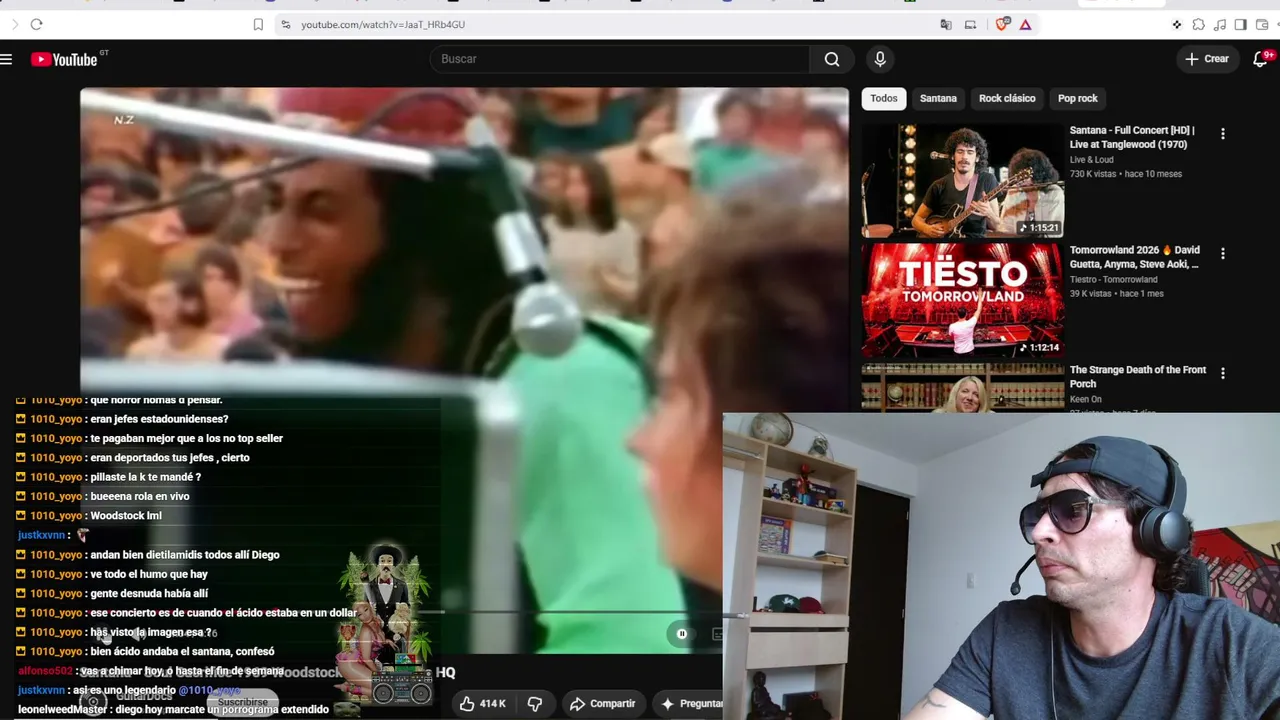Open the install app icon in address bar
Viewport: 1280px width, 720px height.
point(970,24)
